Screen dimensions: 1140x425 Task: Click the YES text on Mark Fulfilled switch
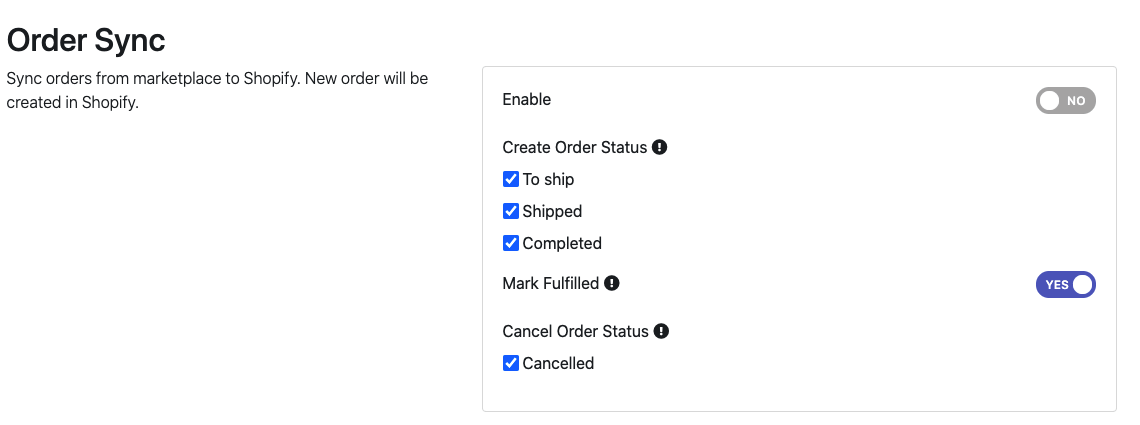coord(1056,285)
